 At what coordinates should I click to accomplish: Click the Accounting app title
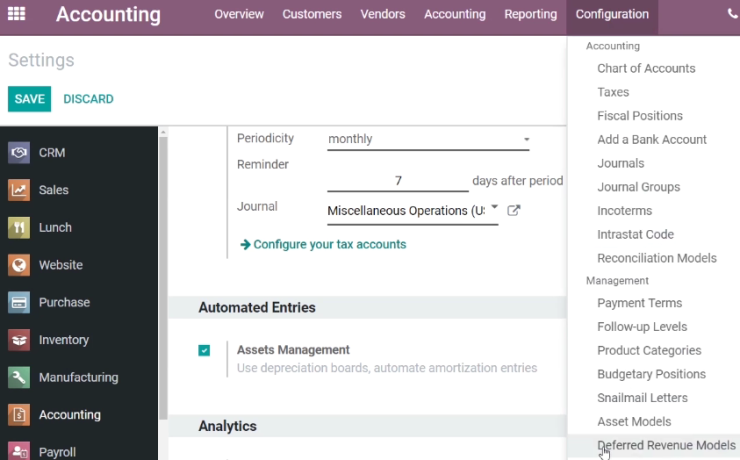coord(108,14)
